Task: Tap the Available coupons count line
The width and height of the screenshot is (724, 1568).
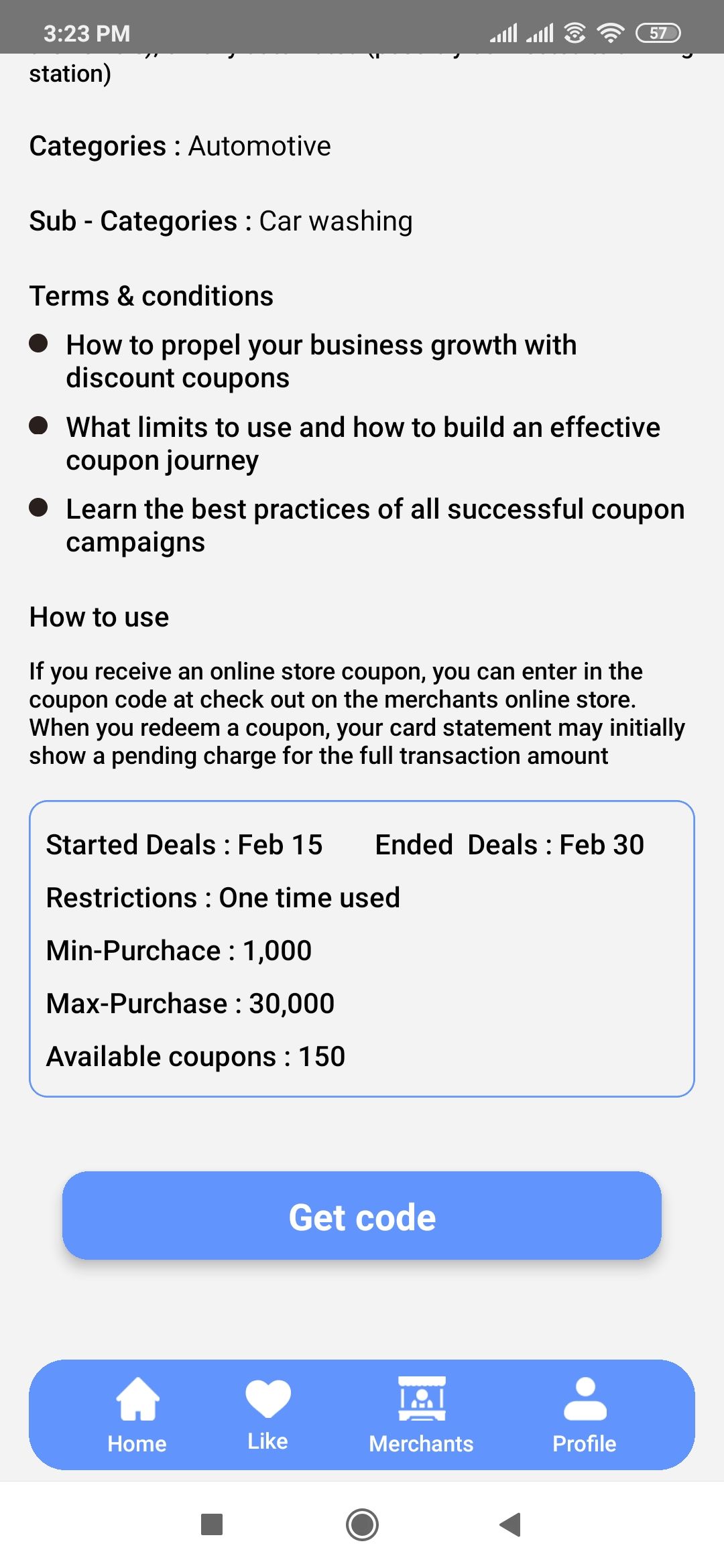Action: pyautogui.click(x=196, y=1057)
